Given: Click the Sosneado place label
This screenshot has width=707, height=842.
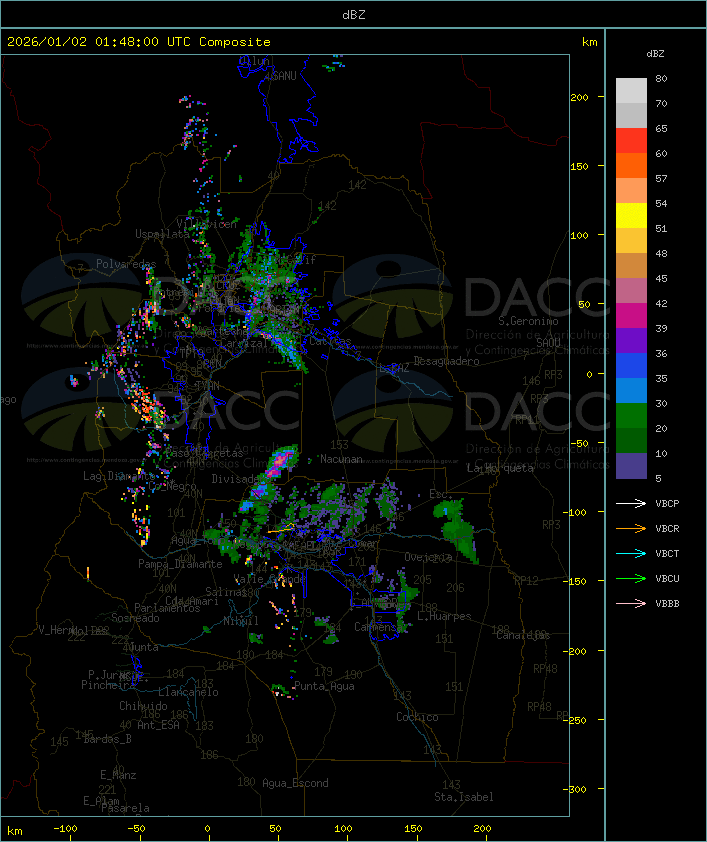Looking at the screenshot, I should [135, 618].
